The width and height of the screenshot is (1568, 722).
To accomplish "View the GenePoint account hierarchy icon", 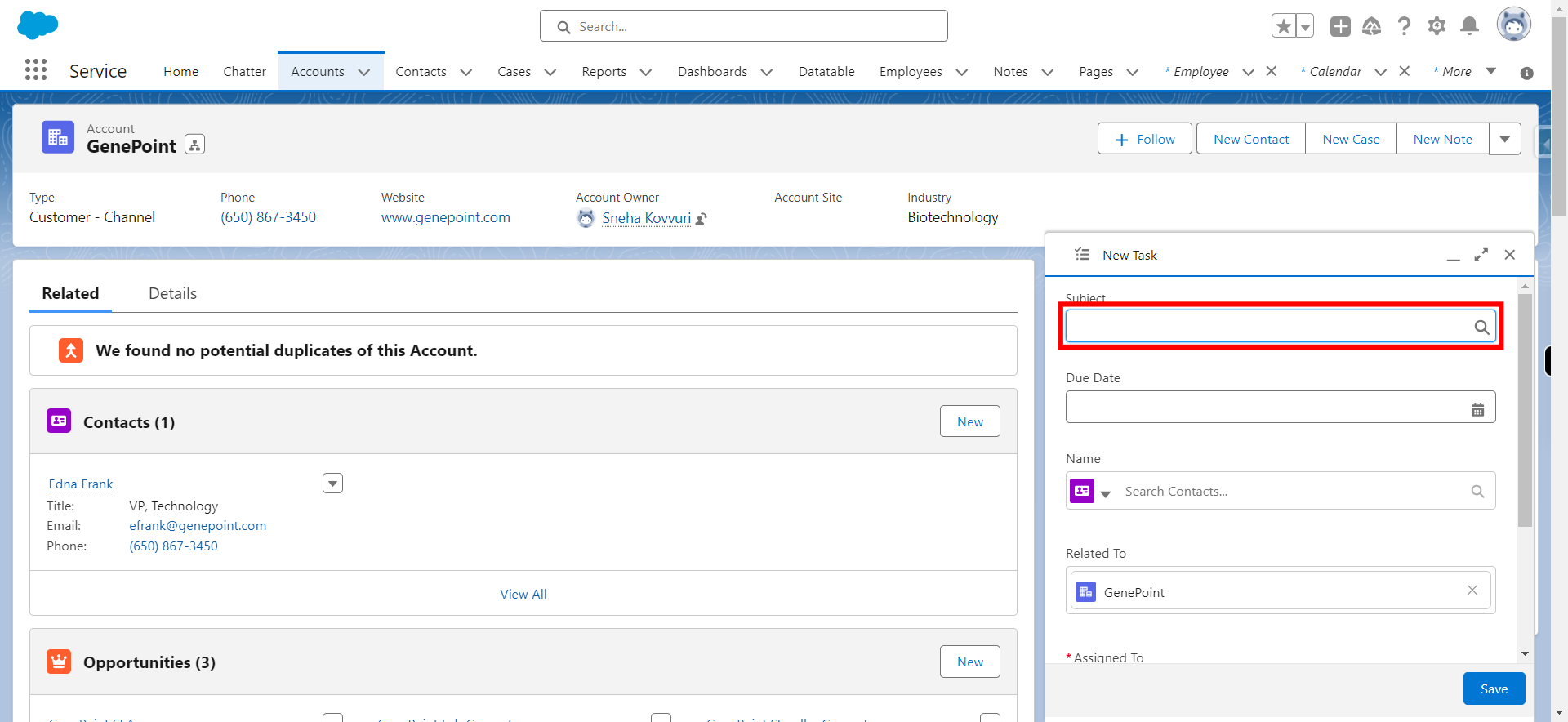I will point(194,145).
